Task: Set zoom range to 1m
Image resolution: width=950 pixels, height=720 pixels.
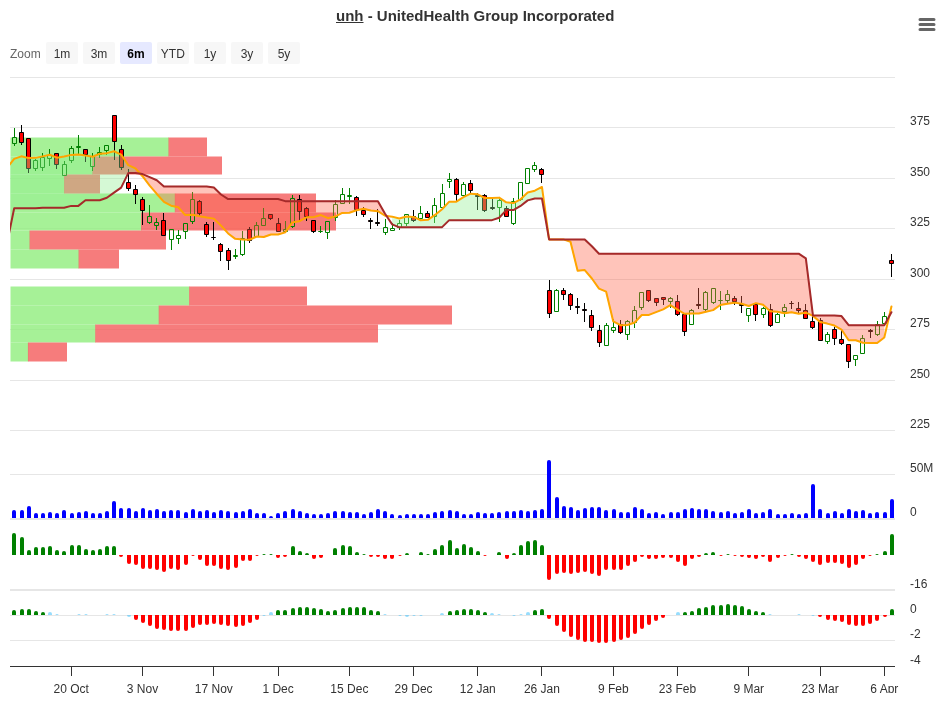Action: 62,53
